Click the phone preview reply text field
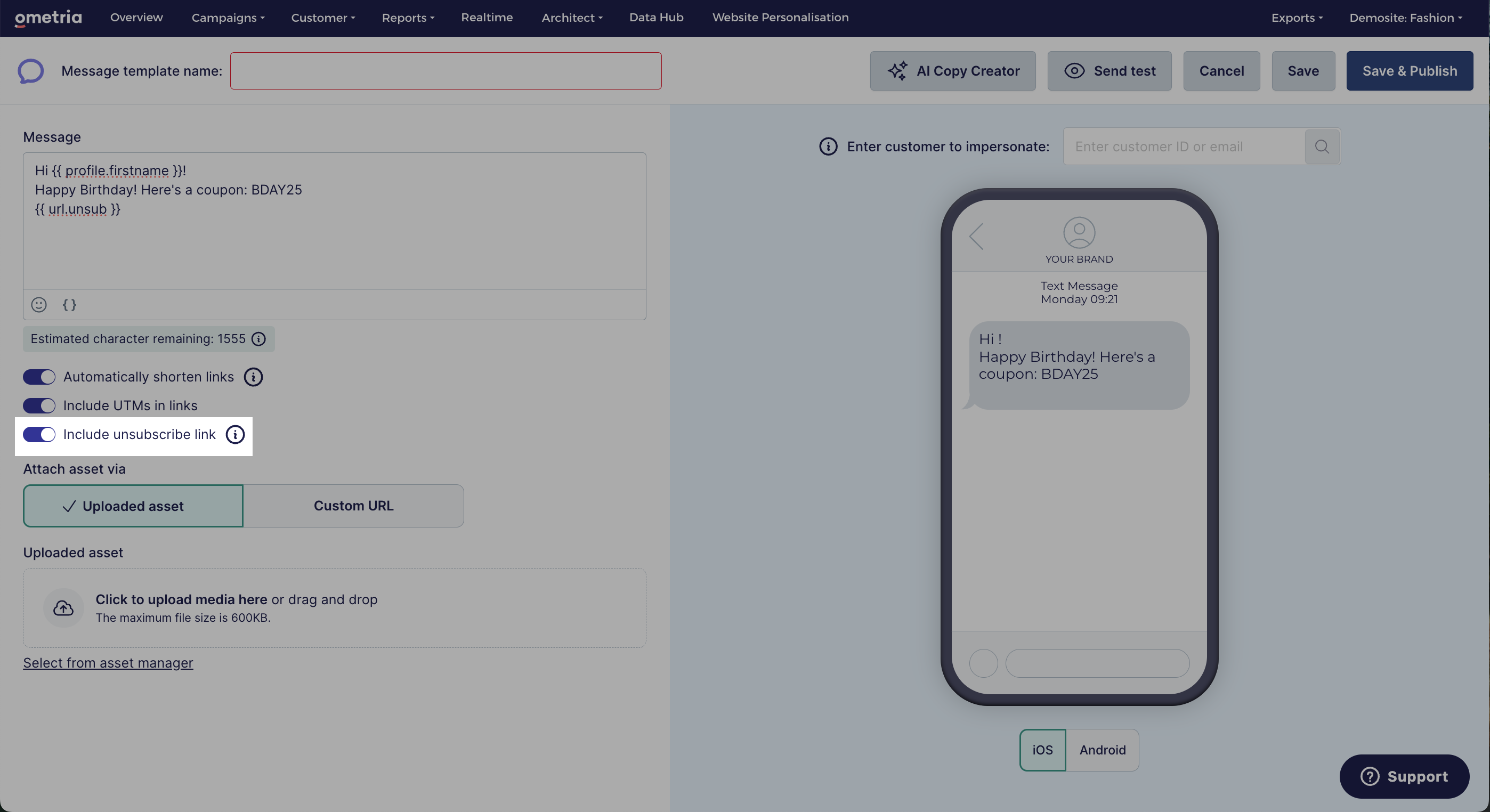 [1097, 663]
